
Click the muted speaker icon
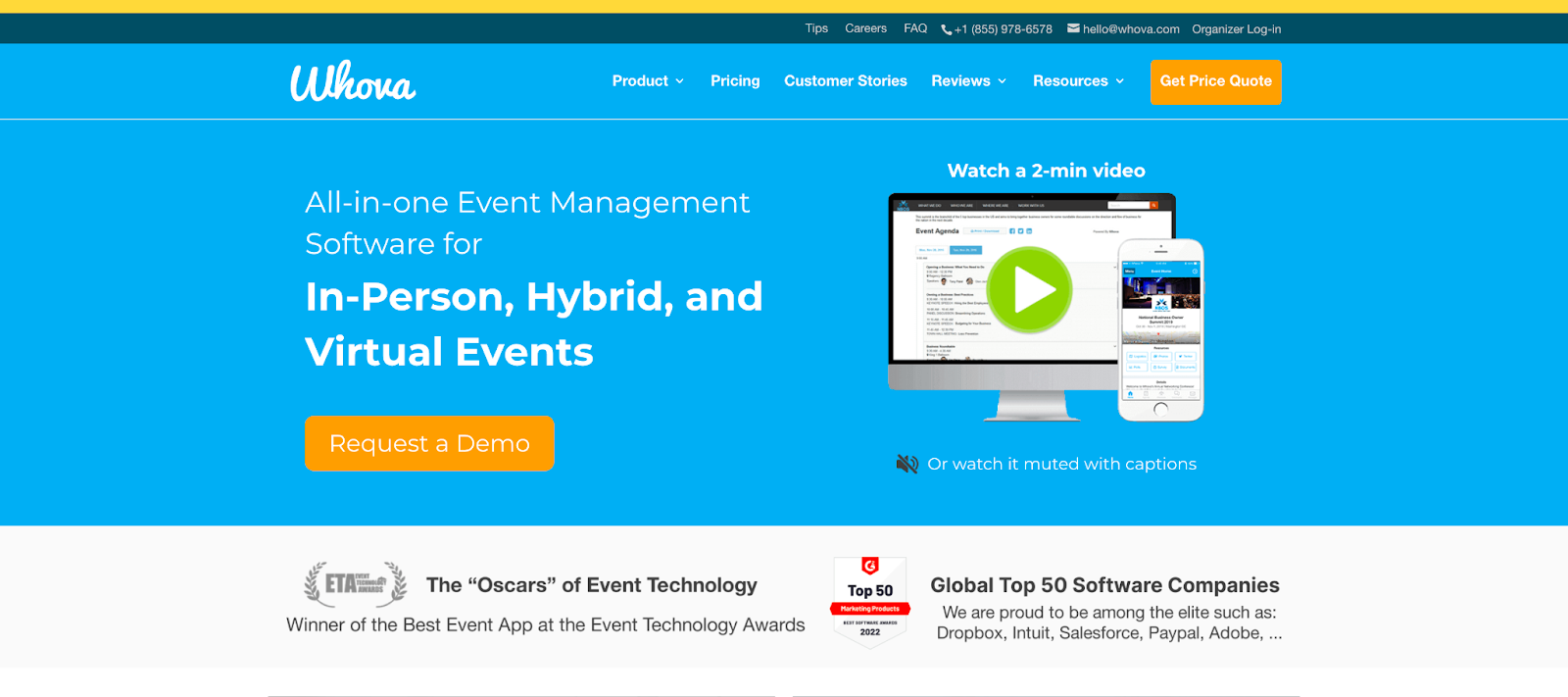tap(907, 464)
